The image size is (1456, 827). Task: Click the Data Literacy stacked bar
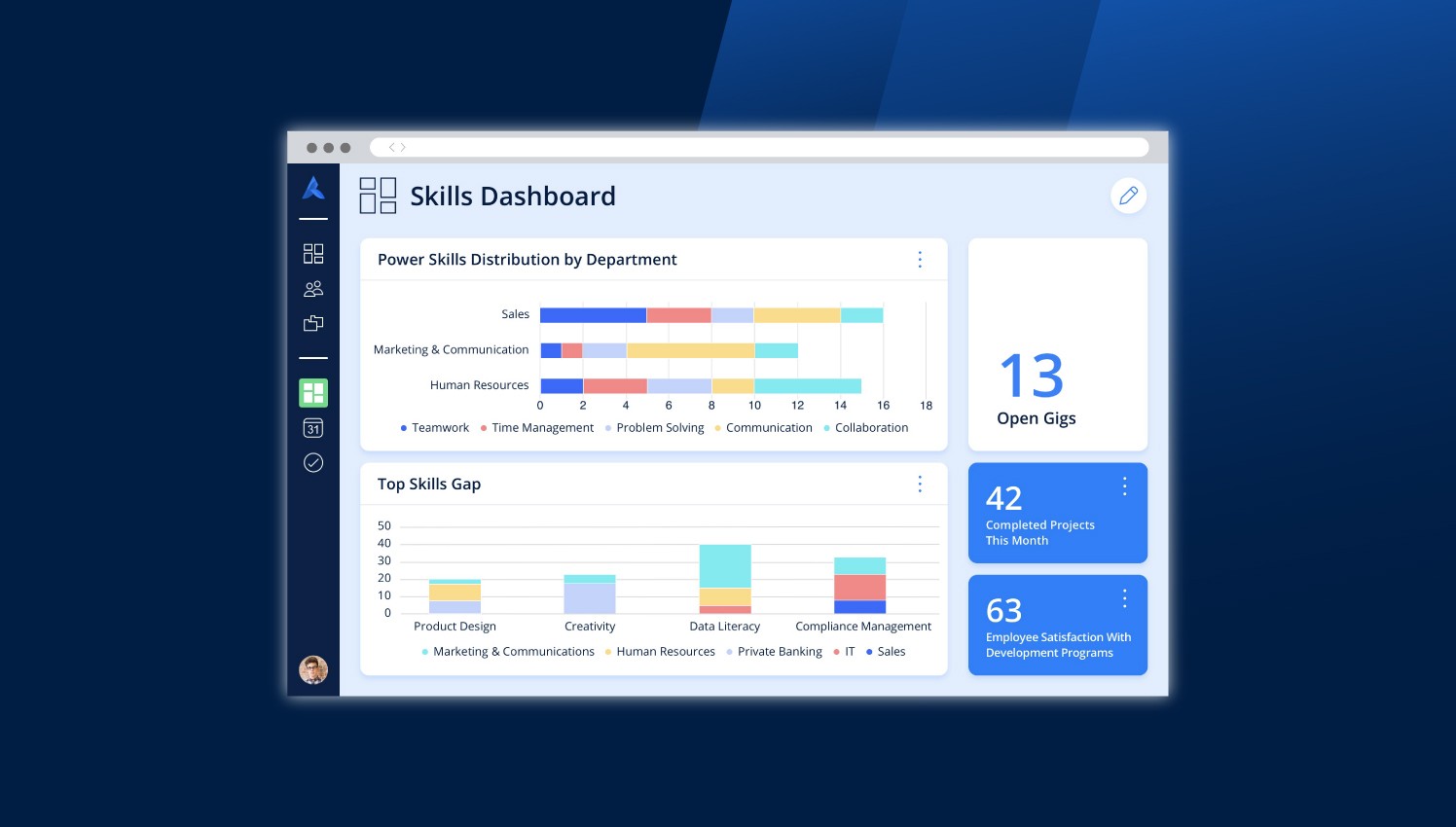coord(725,579)
